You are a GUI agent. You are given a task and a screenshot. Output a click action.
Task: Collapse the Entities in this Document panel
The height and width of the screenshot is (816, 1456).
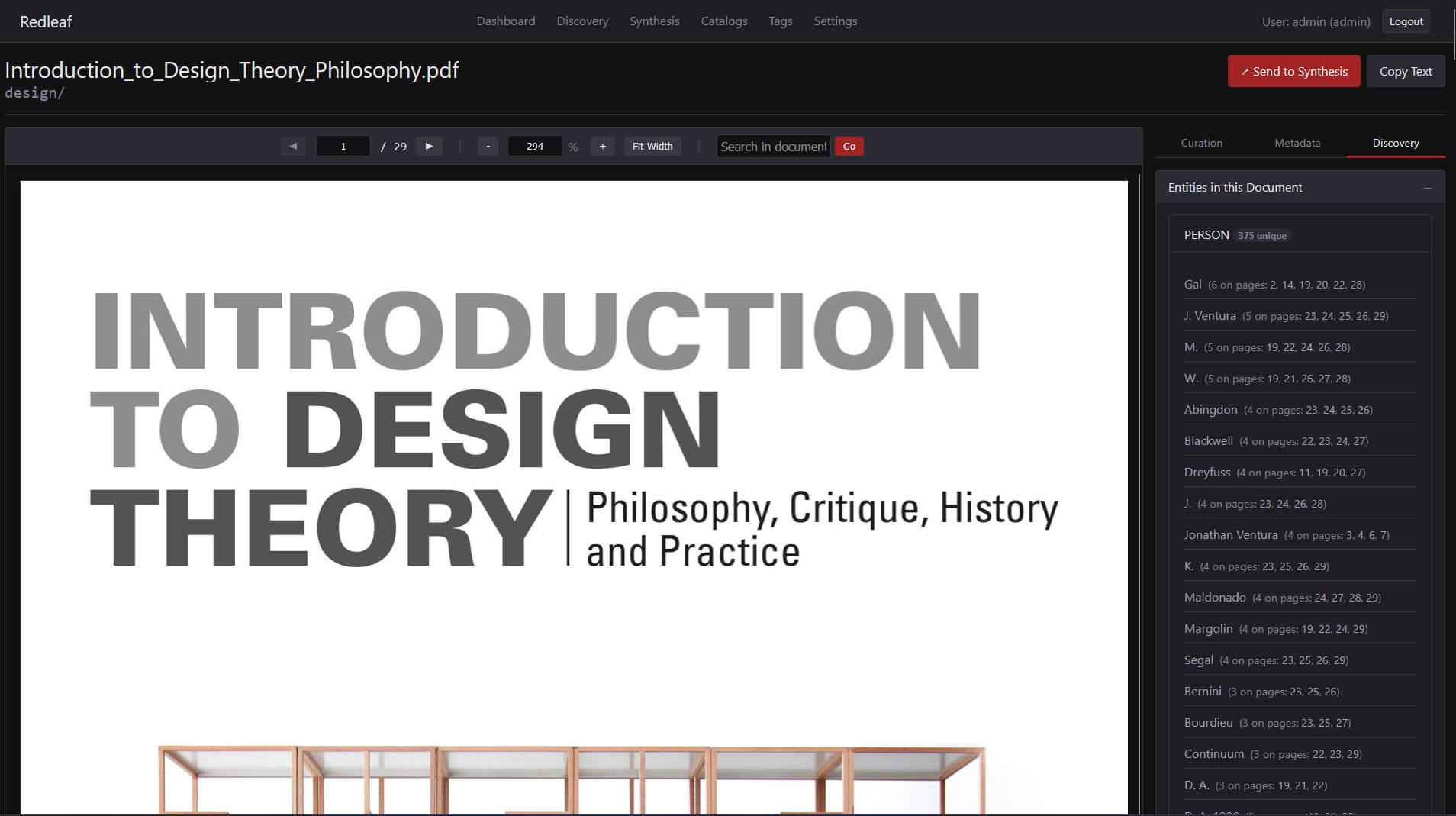(x=1426, y=188)
